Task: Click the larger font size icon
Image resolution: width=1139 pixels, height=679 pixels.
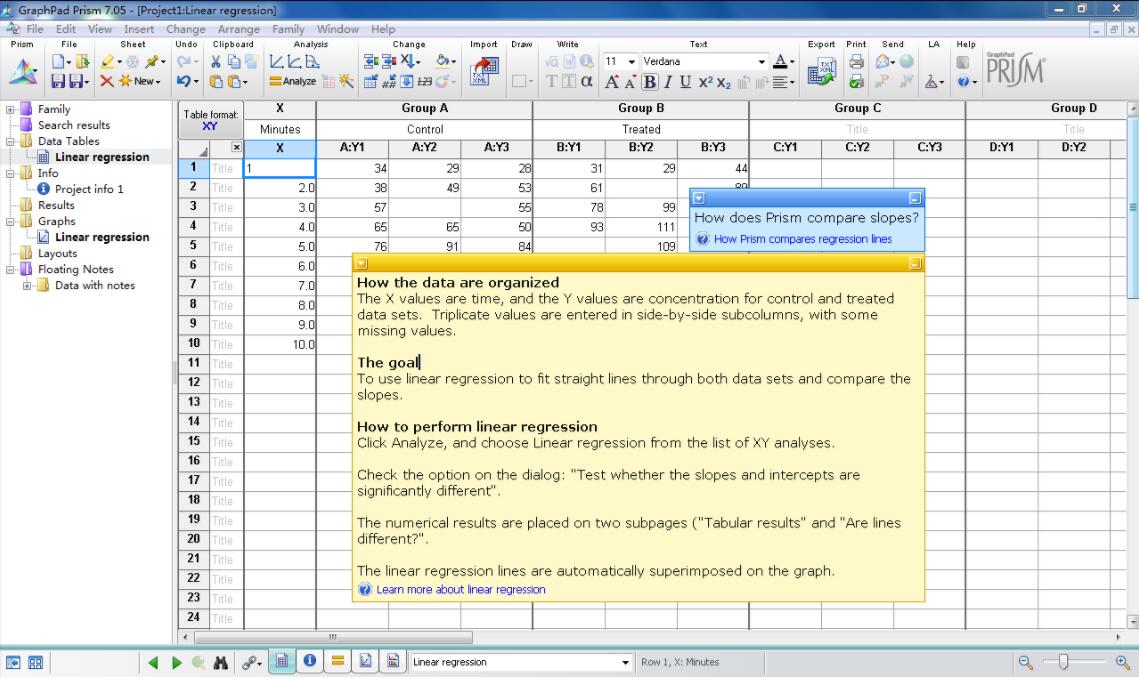Action: pyautogui.click(x=612, y=82)
